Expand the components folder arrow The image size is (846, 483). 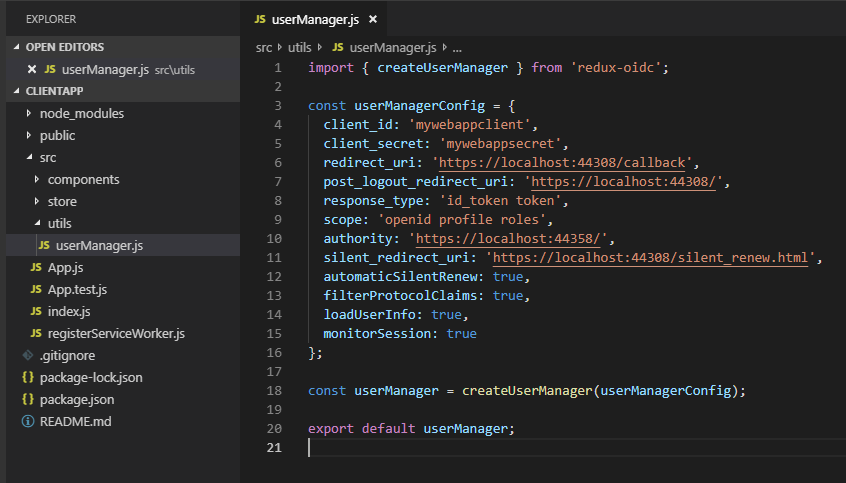tap(37, 179)
